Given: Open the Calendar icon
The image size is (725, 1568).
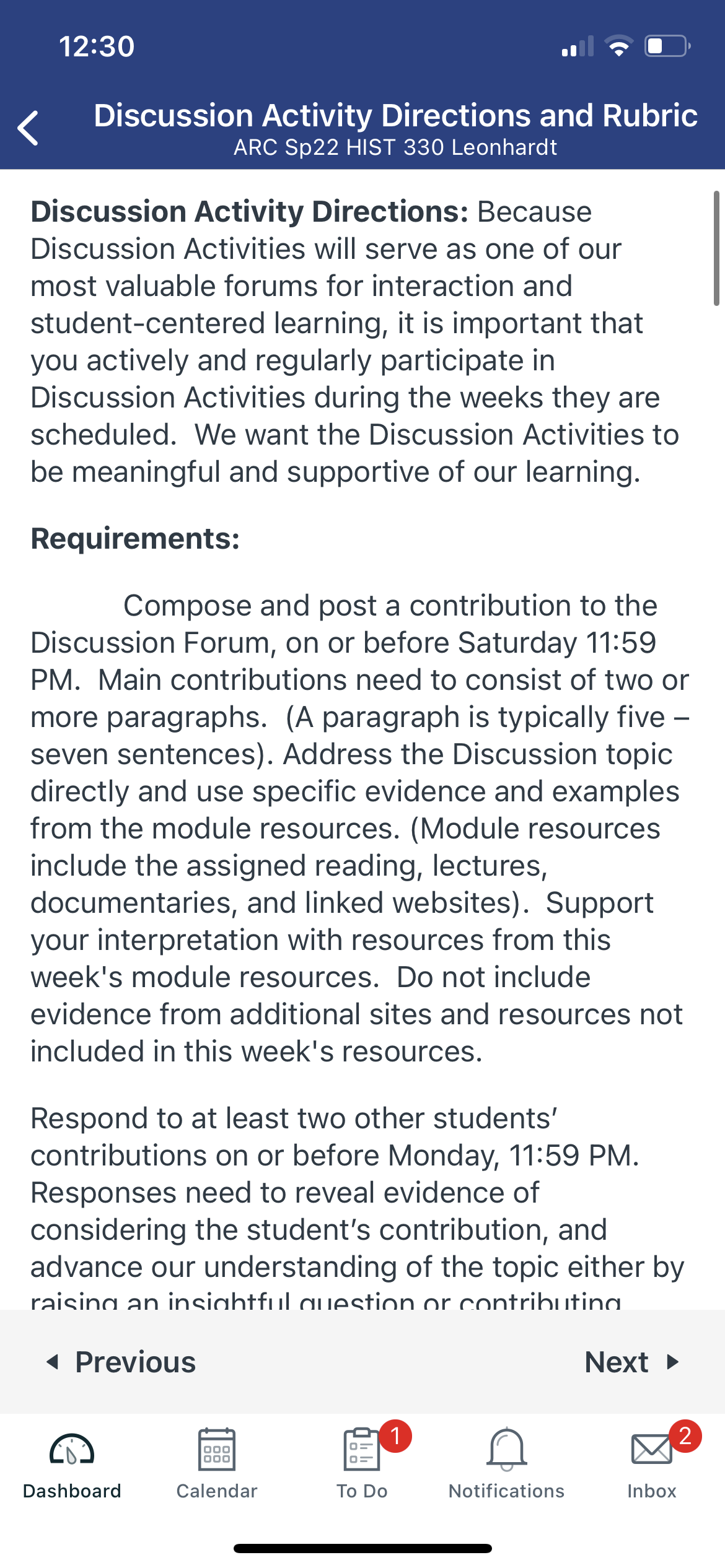Looking at the screenshot, I should [217, 1449].
